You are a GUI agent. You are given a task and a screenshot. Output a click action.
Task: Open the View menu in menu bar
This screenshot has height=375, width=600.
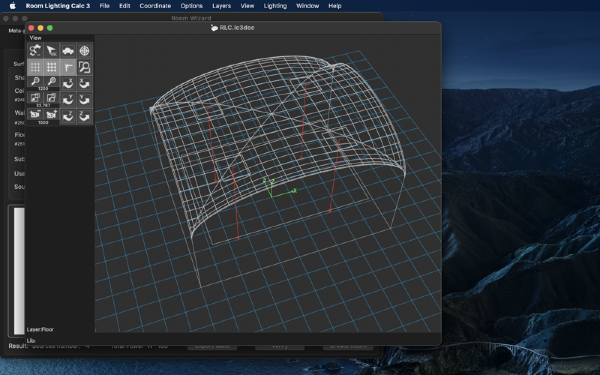click(x=247, y=6)
